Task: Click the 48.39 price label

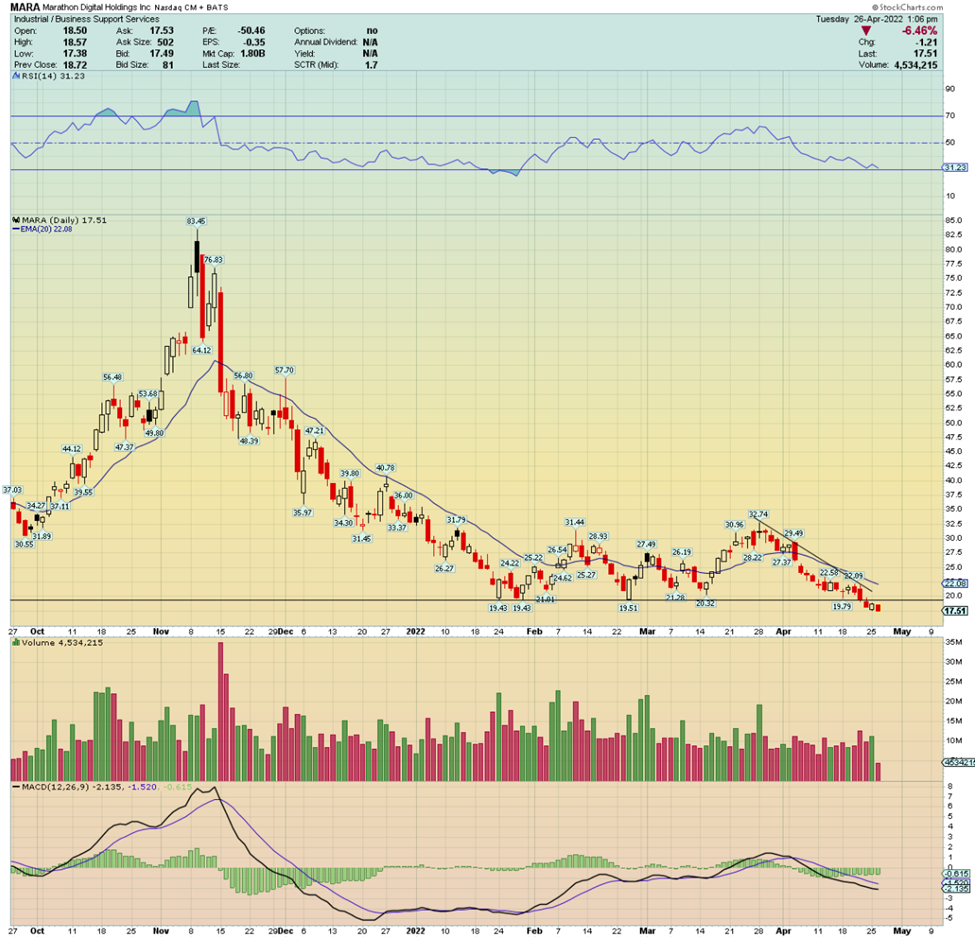Action: tap(249, 441)
